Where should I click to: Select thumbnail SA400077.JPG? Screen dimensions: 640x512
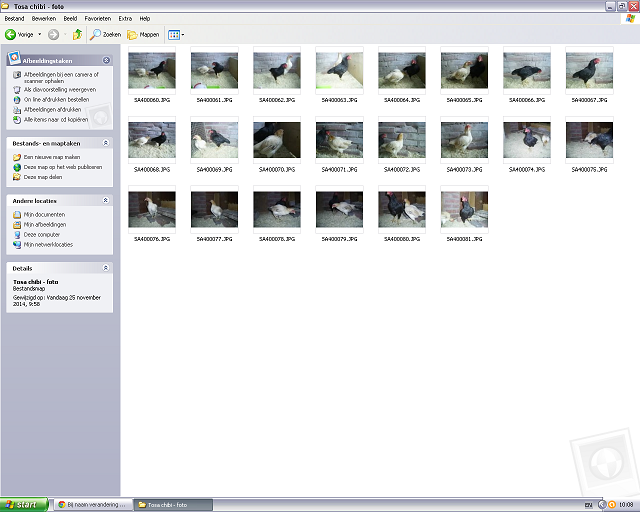click(x=214, y=209)
